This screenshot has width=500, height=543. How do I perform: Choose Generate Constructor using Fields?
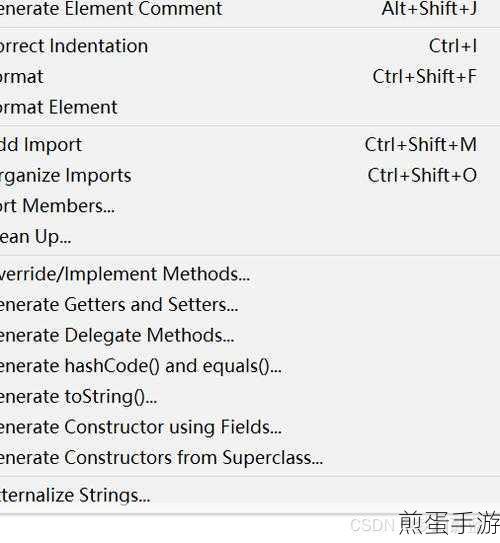pyautogui.click(x=250, y=427)
